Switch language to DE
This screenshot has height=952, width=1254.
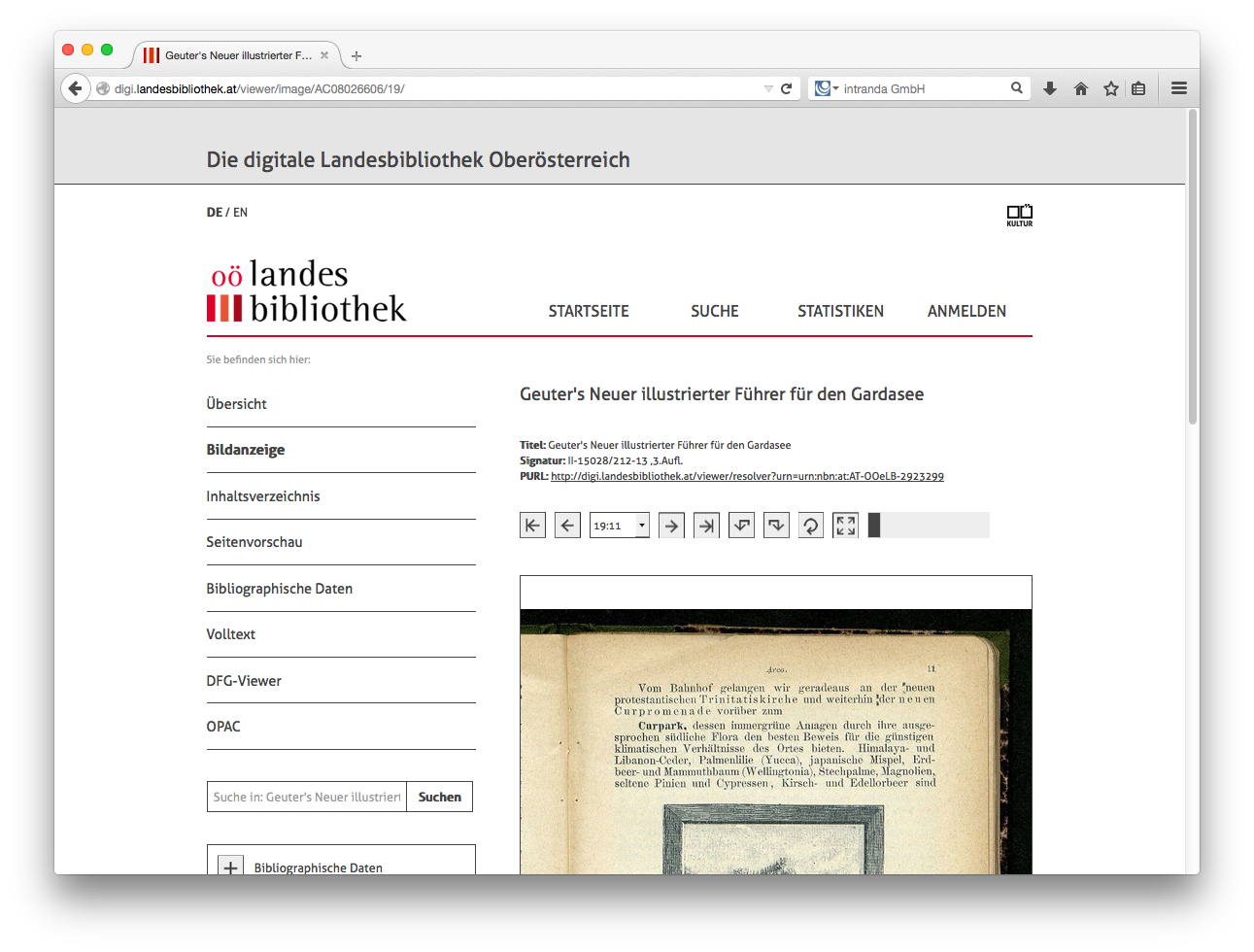(x=215, y=212)
